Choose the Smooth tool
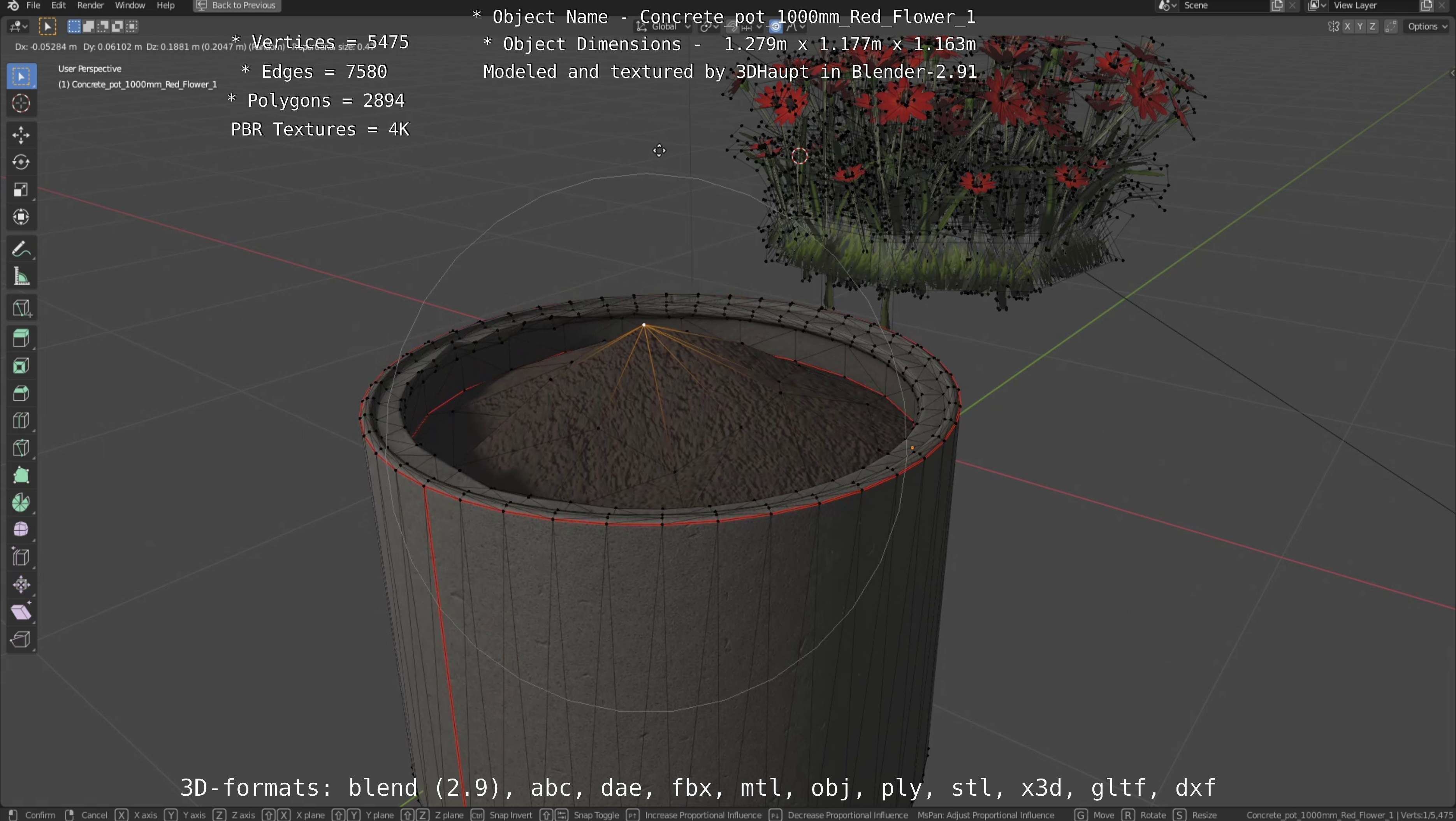The image size is (1456, 821). [21, 529]
